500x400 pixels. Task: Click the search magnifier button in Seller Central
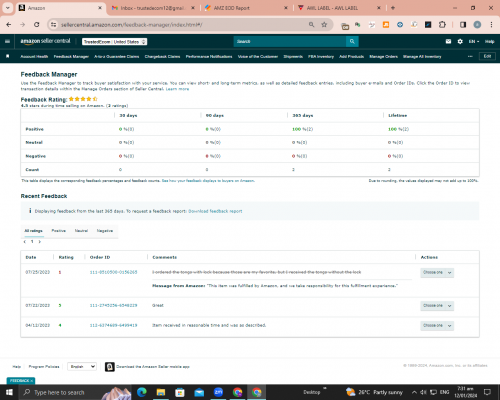click(x=352, y=41)
